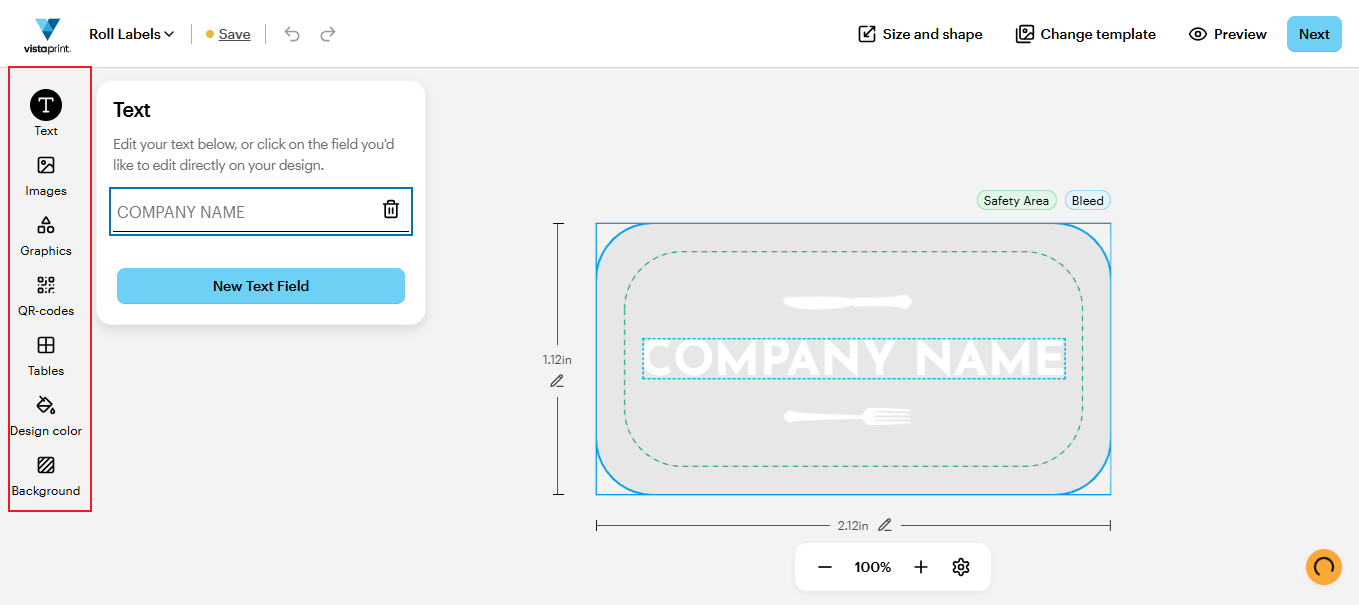Screen dimensions: 1359x605
Task: Open the canvas view settings gear
Action: (x=961, y=567)
